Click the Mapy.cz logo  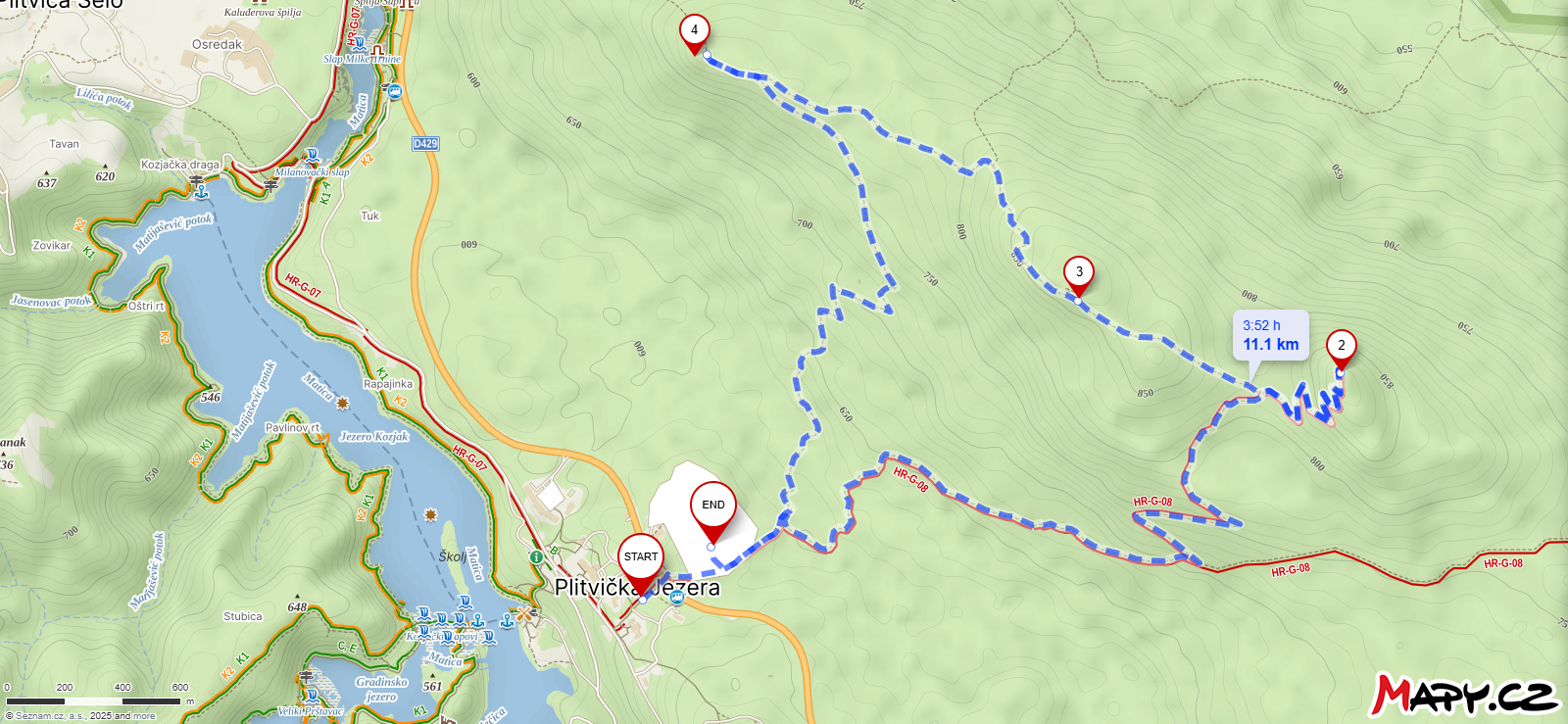[1464, 695]
